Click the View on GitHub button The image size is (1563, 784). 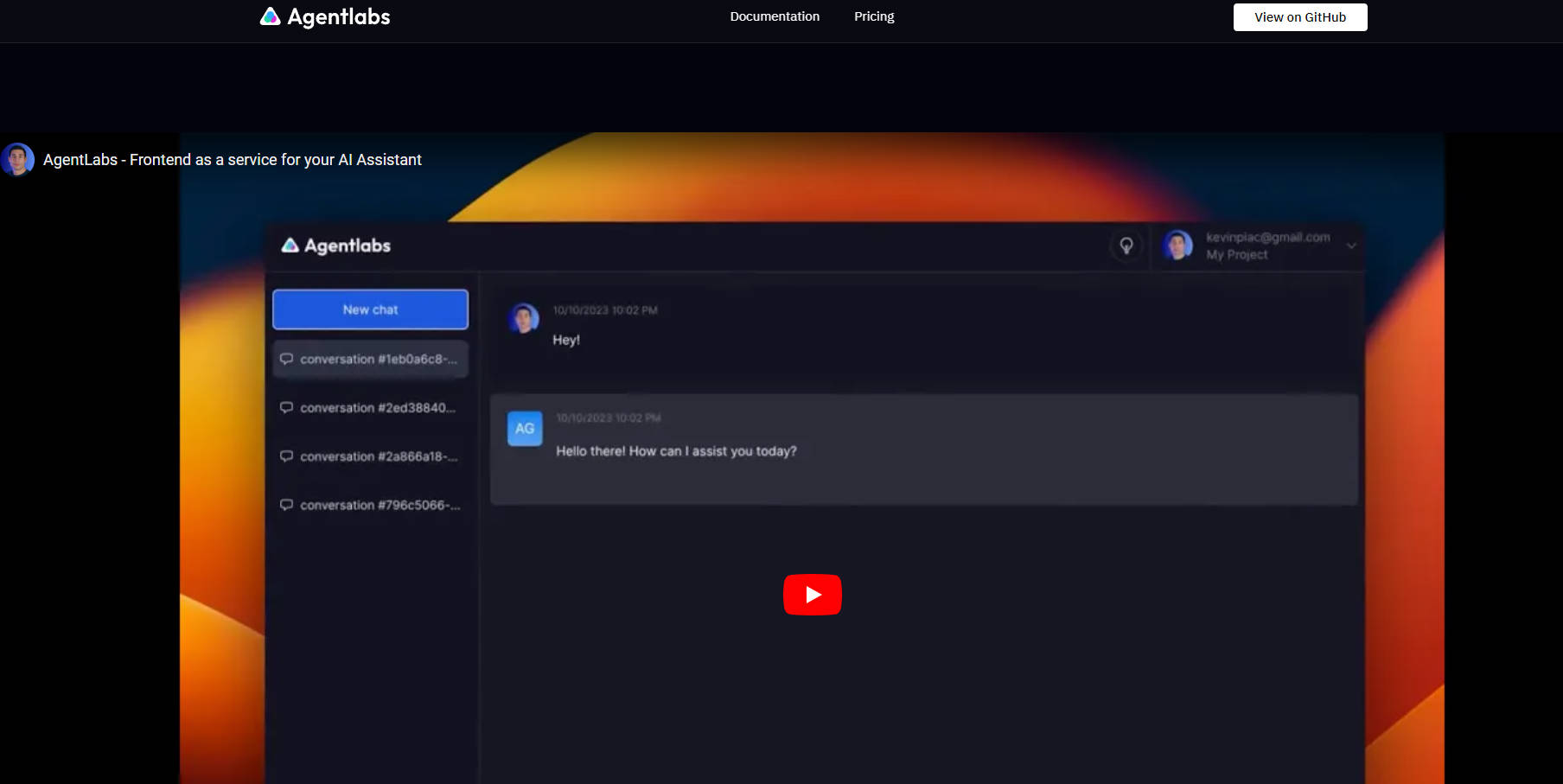[x=1299, y=16]
